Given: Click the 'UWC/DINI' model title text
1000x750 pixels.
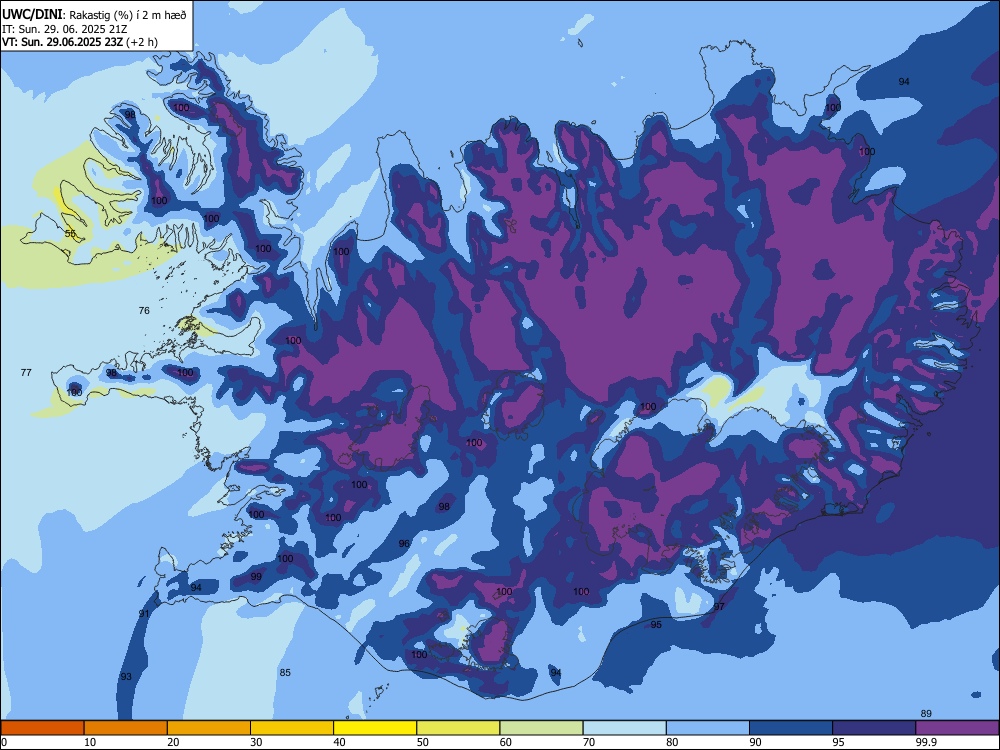Looking at the screenshot, I should coord(32,14).
